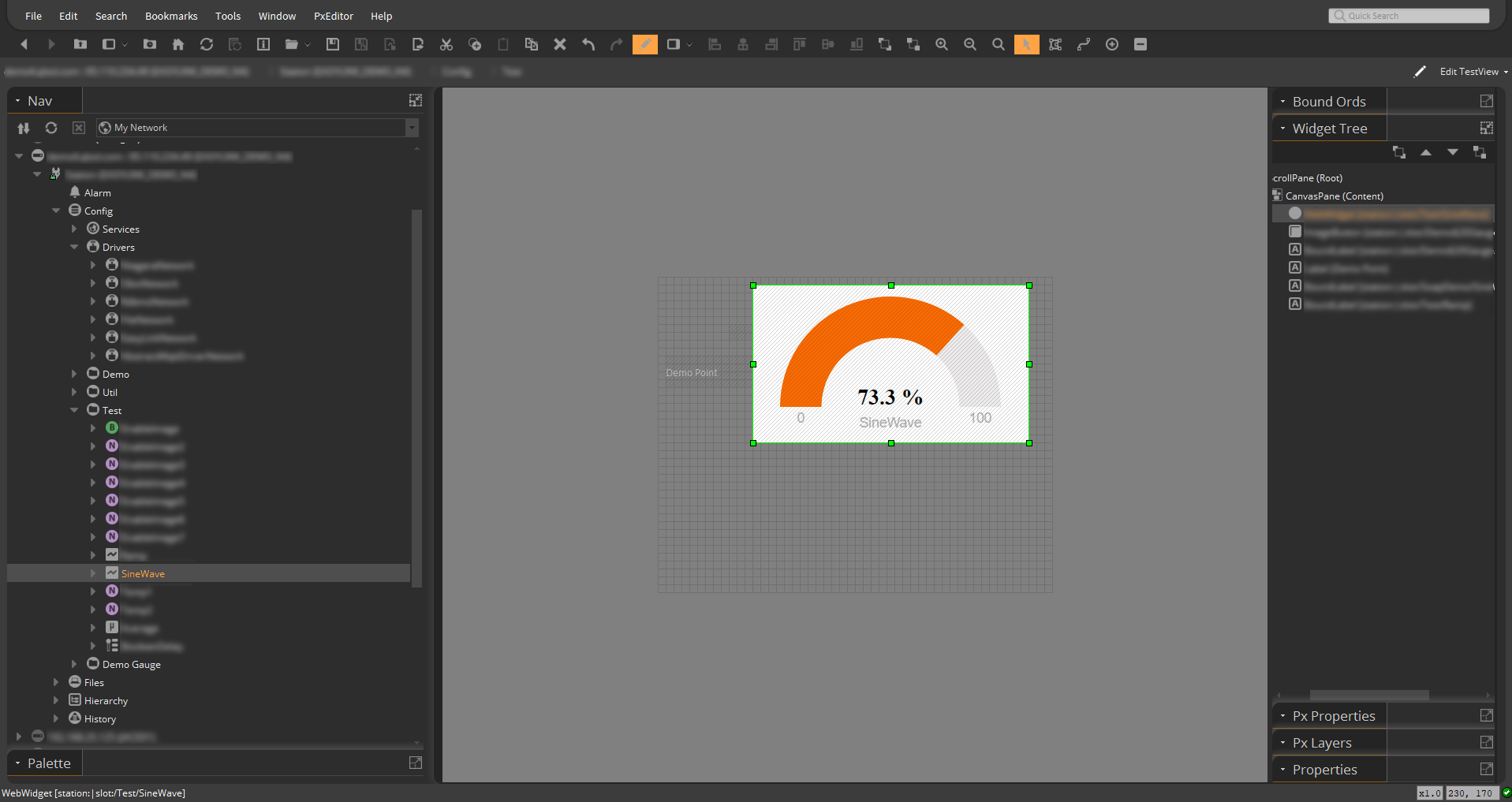Select CanvasPane (Content) in Widget Tree
Viewport: 1512px width, 802px height.
[1335, 196]
